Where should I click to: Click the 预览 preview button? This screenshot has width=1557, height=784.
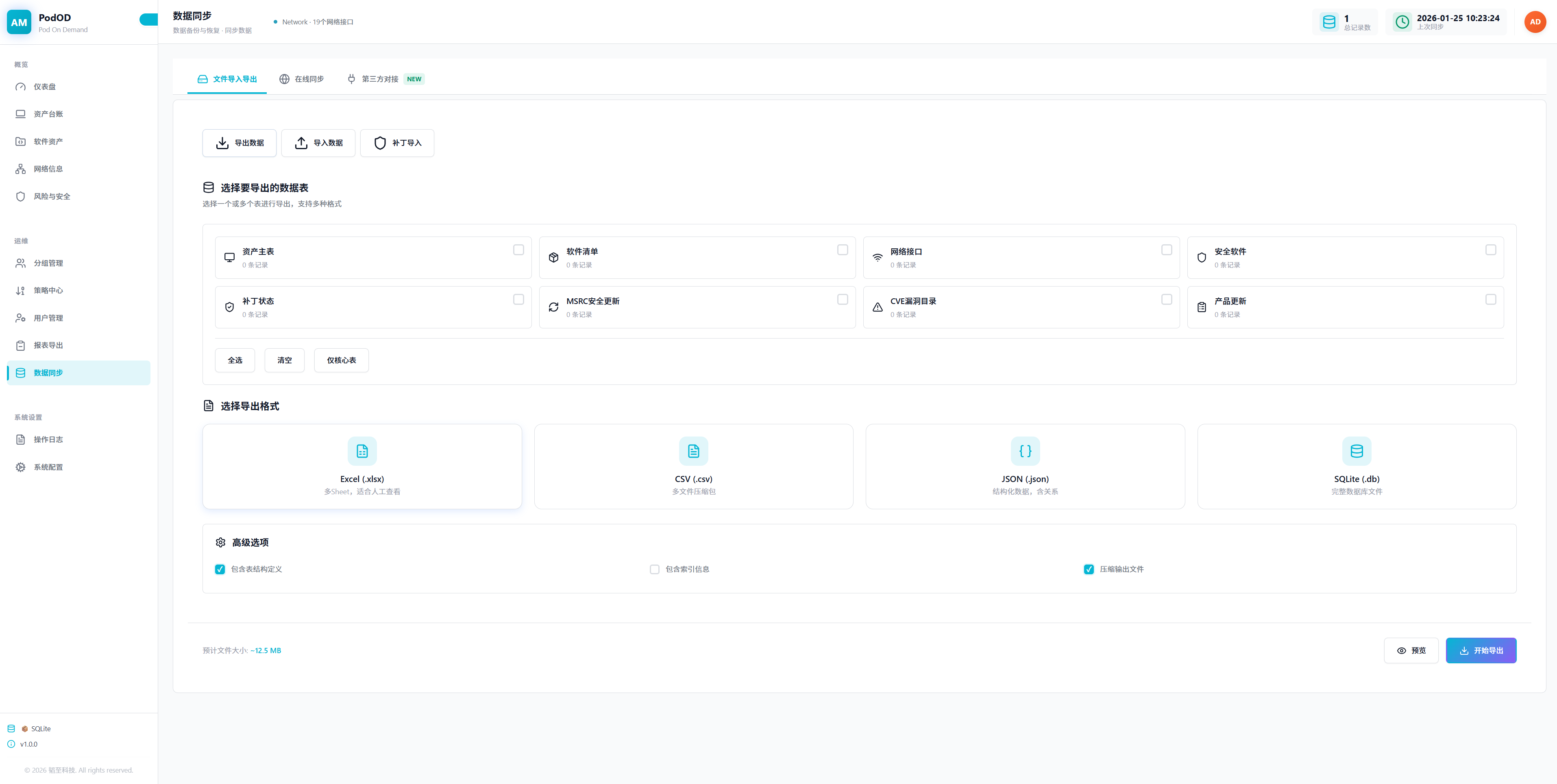pos(1411,651)
